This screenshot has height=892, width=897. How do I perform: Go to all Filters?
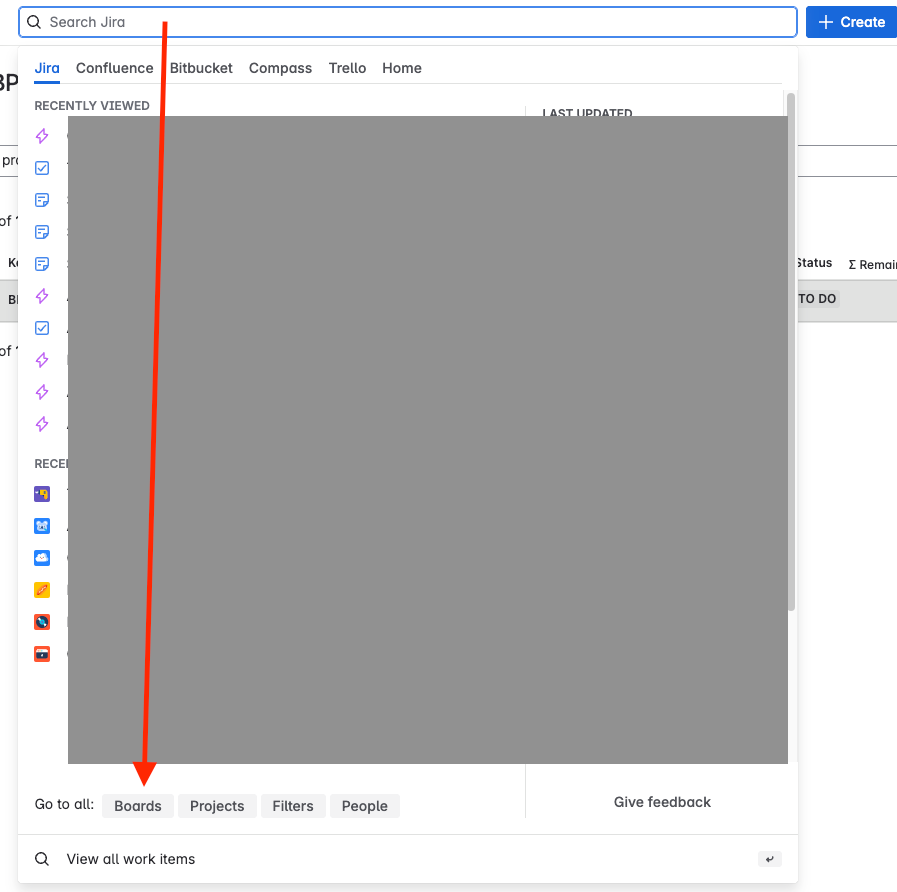(x=293, y=806)
